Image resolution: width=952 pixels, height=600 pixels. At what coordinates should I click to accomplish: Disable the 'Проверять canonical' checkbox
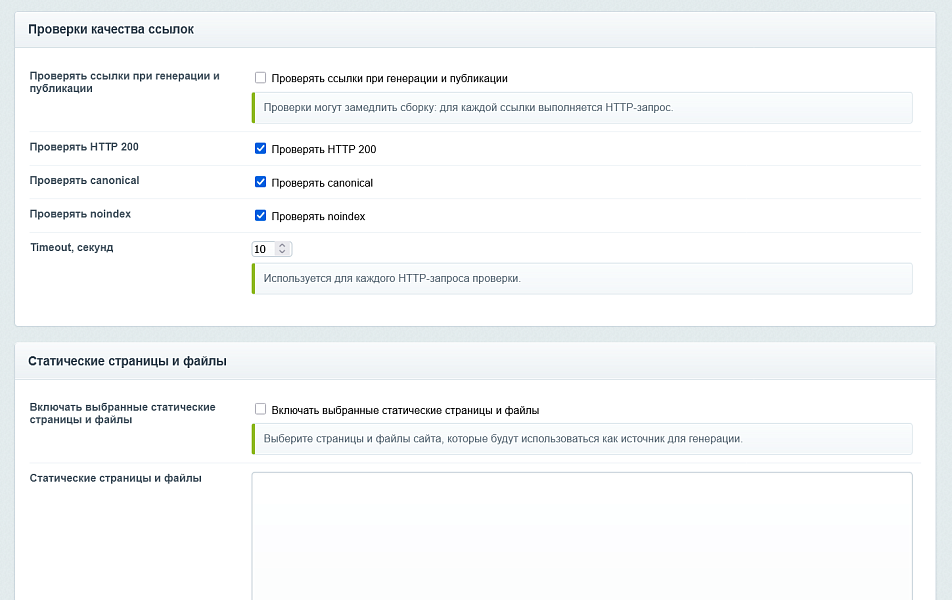pyautogui.click(x=260, y=182)
